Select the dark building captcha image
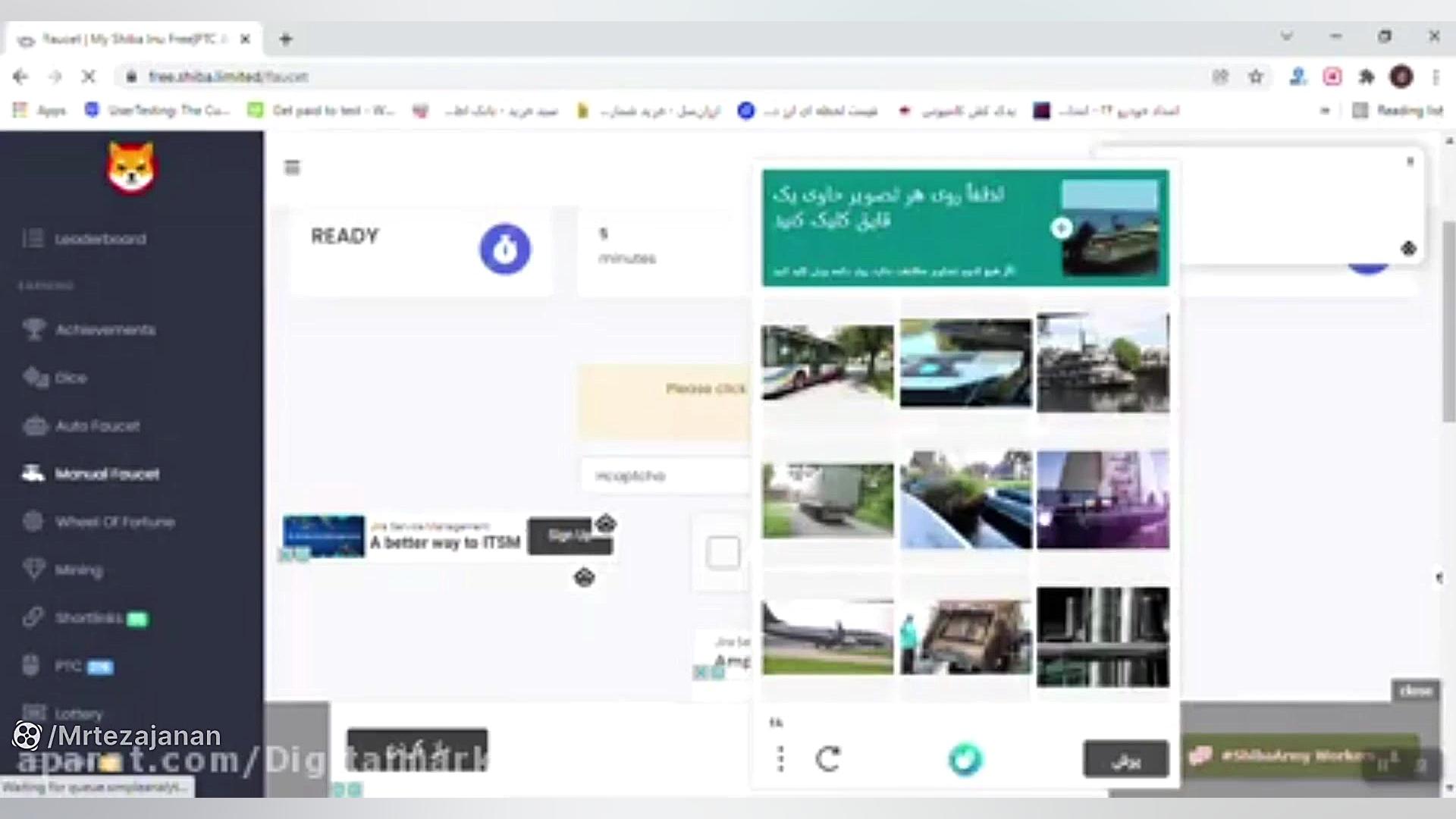1456x819 pixels. coord(1103,637)
